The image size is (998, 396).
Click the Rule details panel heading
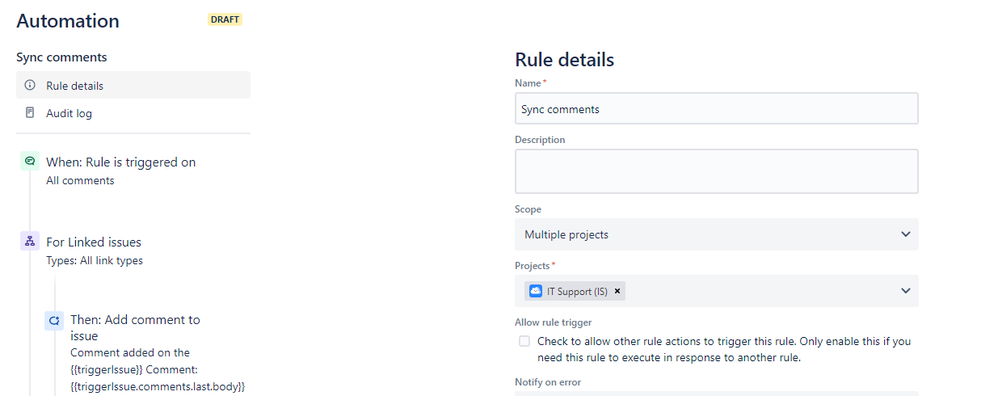(564, 60)
